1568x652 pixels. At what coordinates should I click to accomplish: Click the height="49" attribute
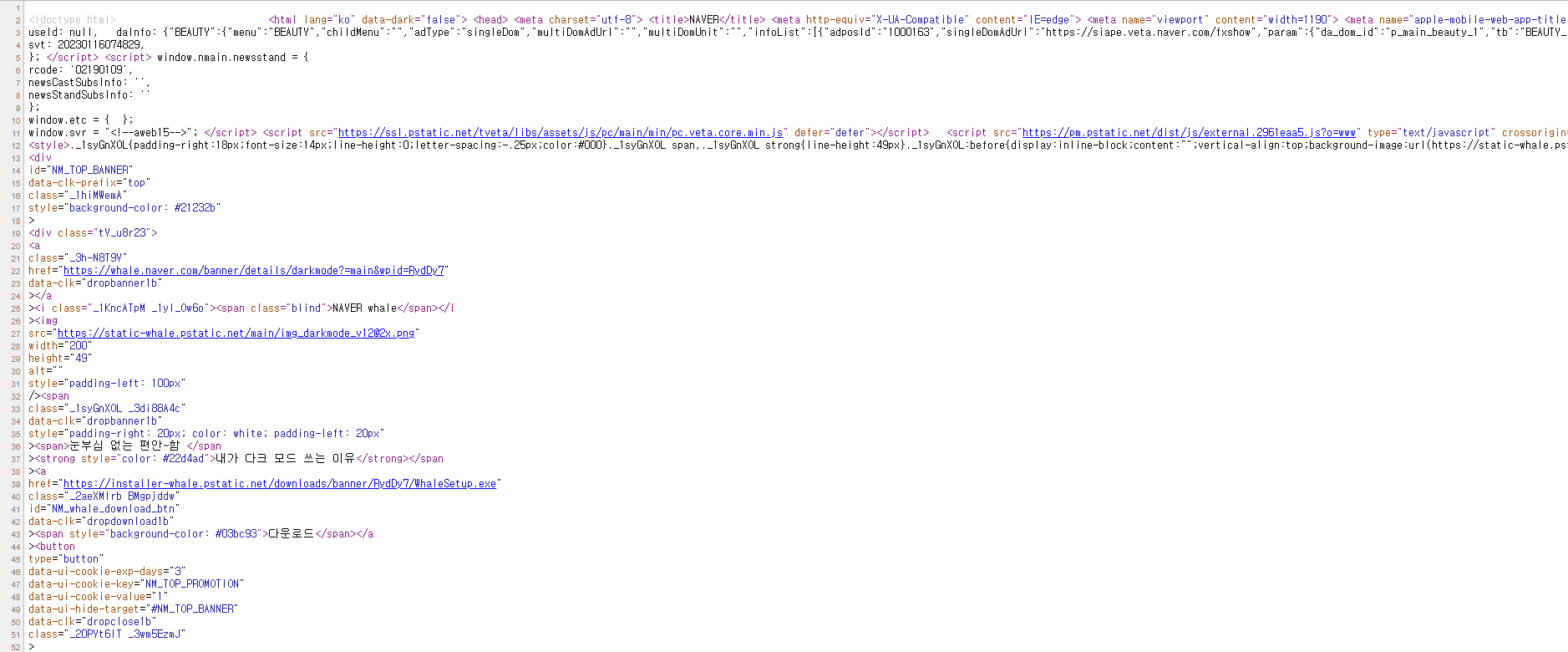point(60,358)
